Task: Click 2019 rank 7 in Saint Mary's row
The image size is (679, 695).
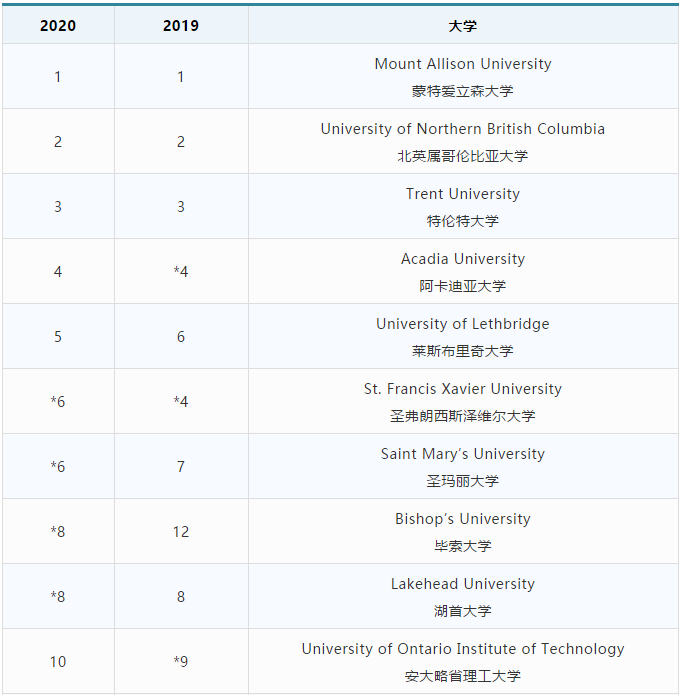Action: 181,467
